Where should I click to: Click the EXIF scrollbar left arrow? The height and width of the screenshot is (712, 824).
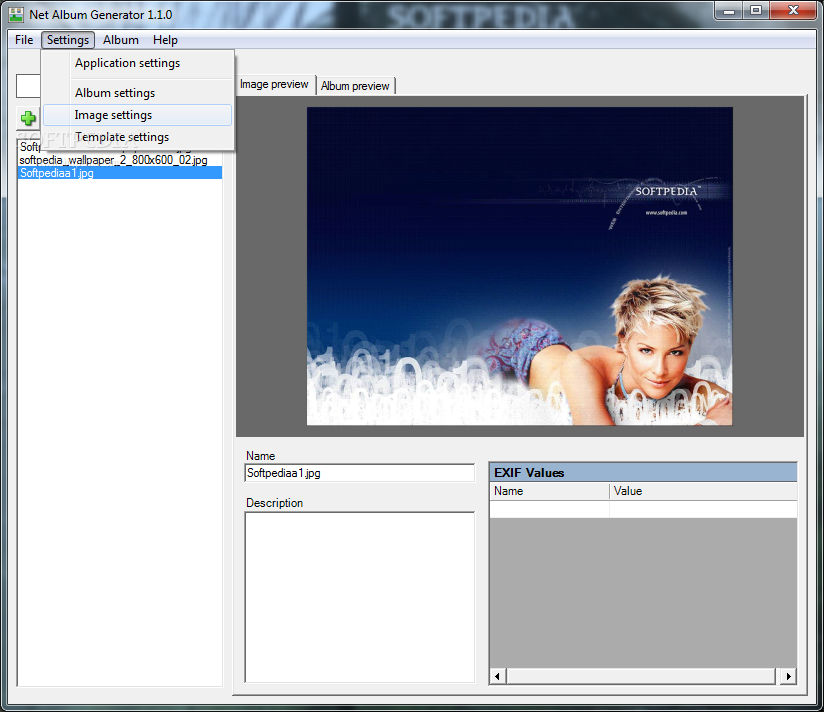click(x=498, y=676)
